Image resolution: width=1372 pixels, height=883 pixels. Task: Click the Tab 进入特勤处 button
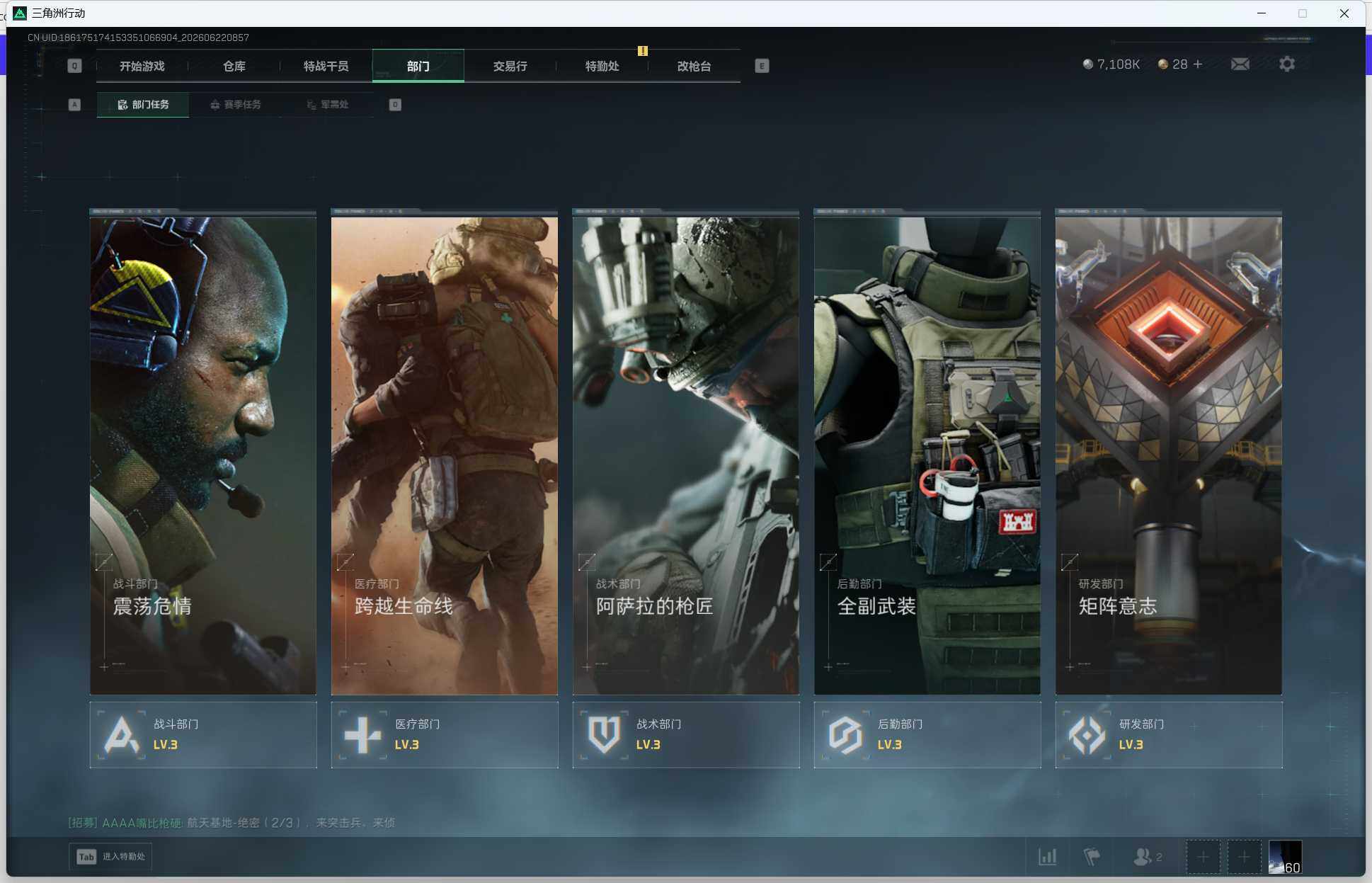coord(110,857)
